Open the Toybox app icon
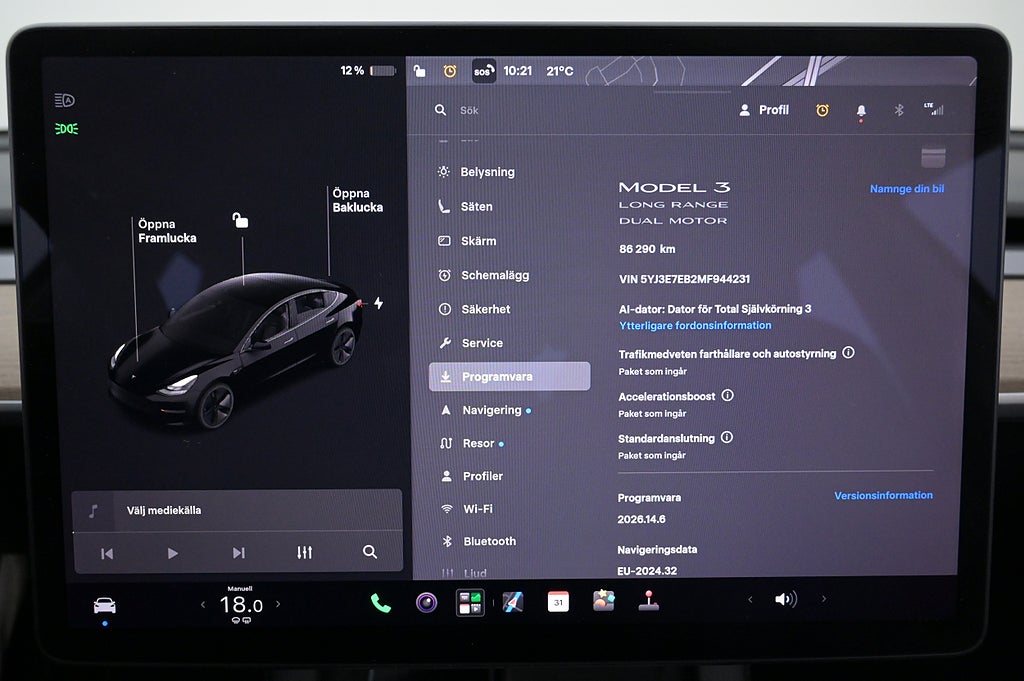This screenshot has height=681, width=1024. click(603, 600)
